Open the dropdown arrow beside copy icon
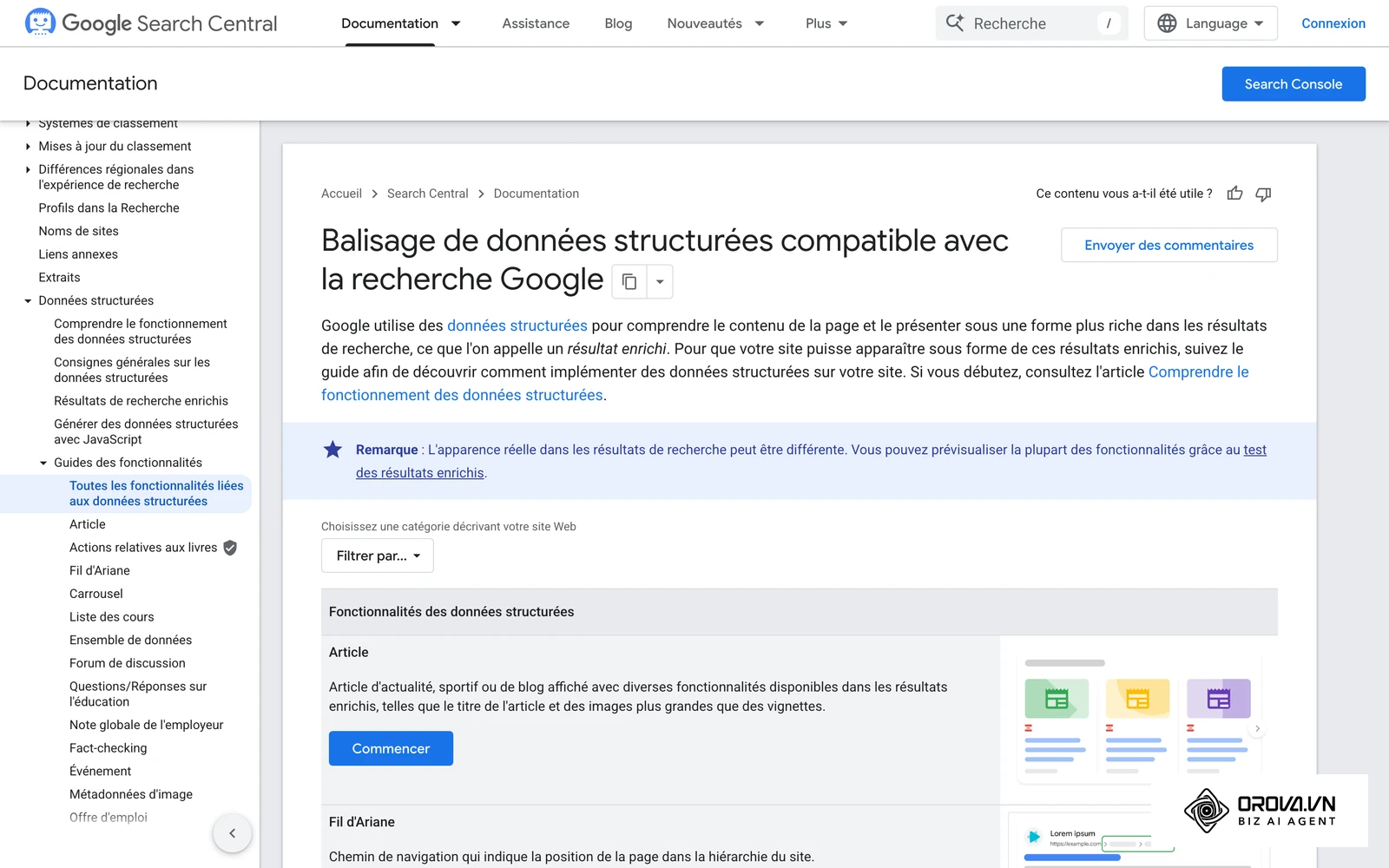1389x868 pixels. [x=660, y=281]
